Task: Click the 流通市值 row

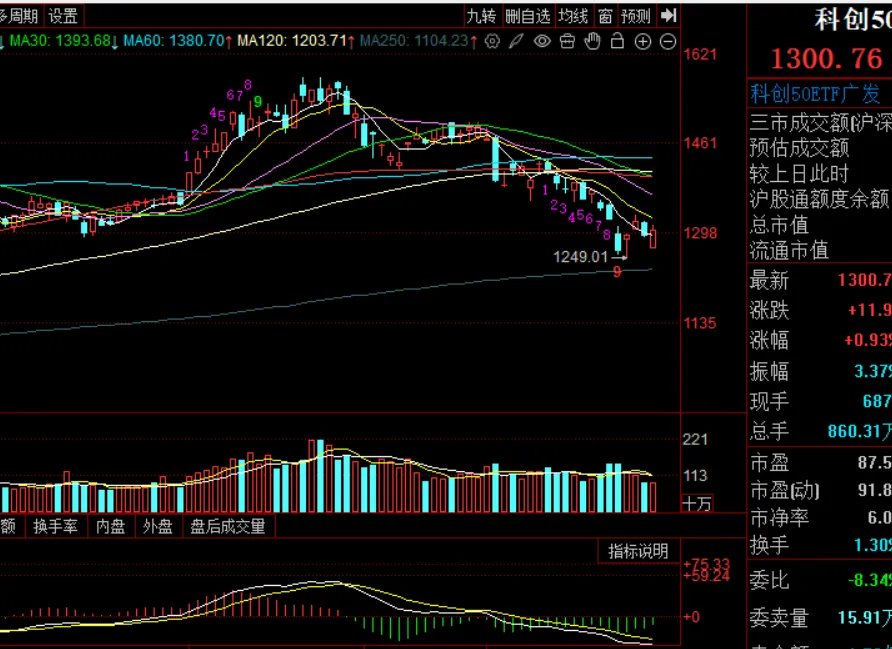Action: pyautogui.click(x=819, y=250)
